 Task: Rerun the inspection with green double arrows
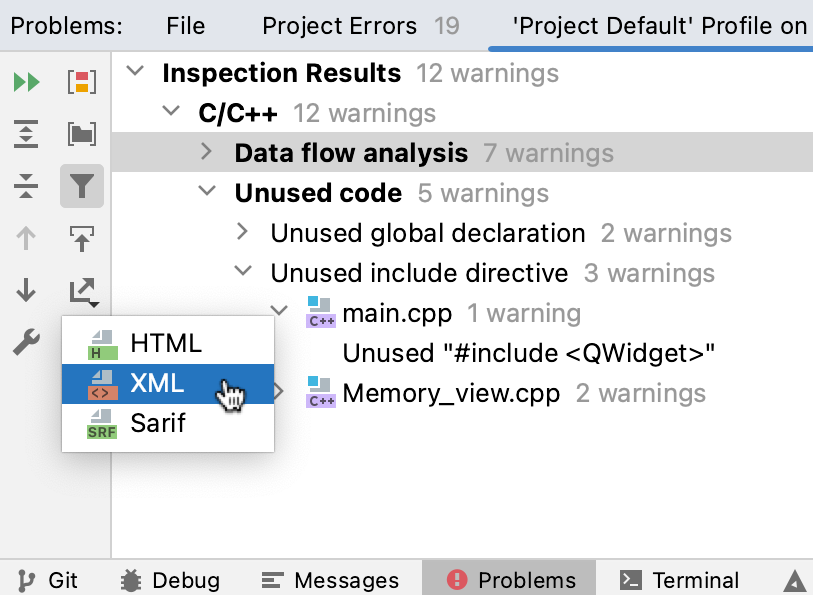[x=25, y=82]
